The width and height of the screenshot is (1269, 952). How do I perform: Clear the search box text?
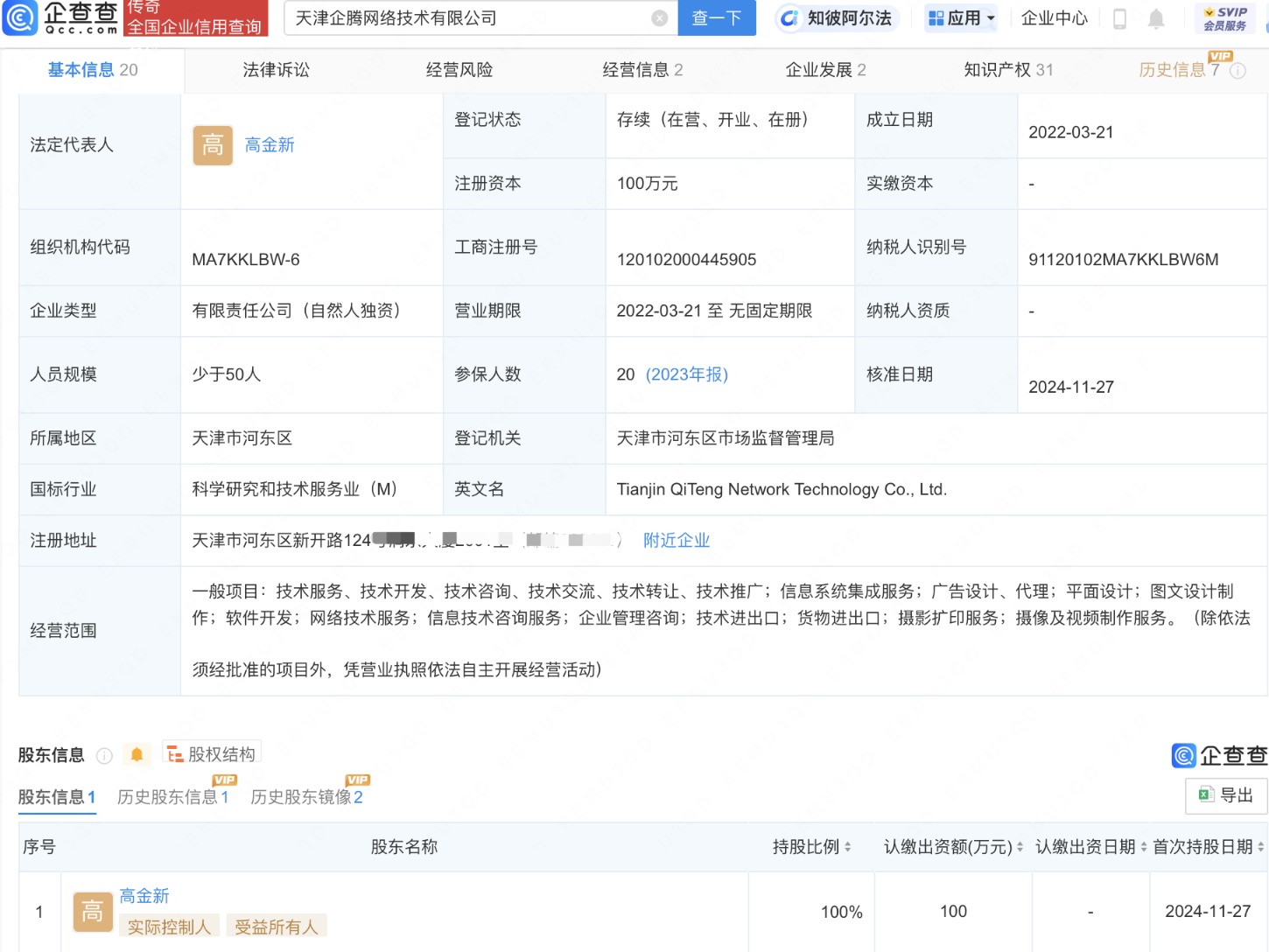[660, 18]
